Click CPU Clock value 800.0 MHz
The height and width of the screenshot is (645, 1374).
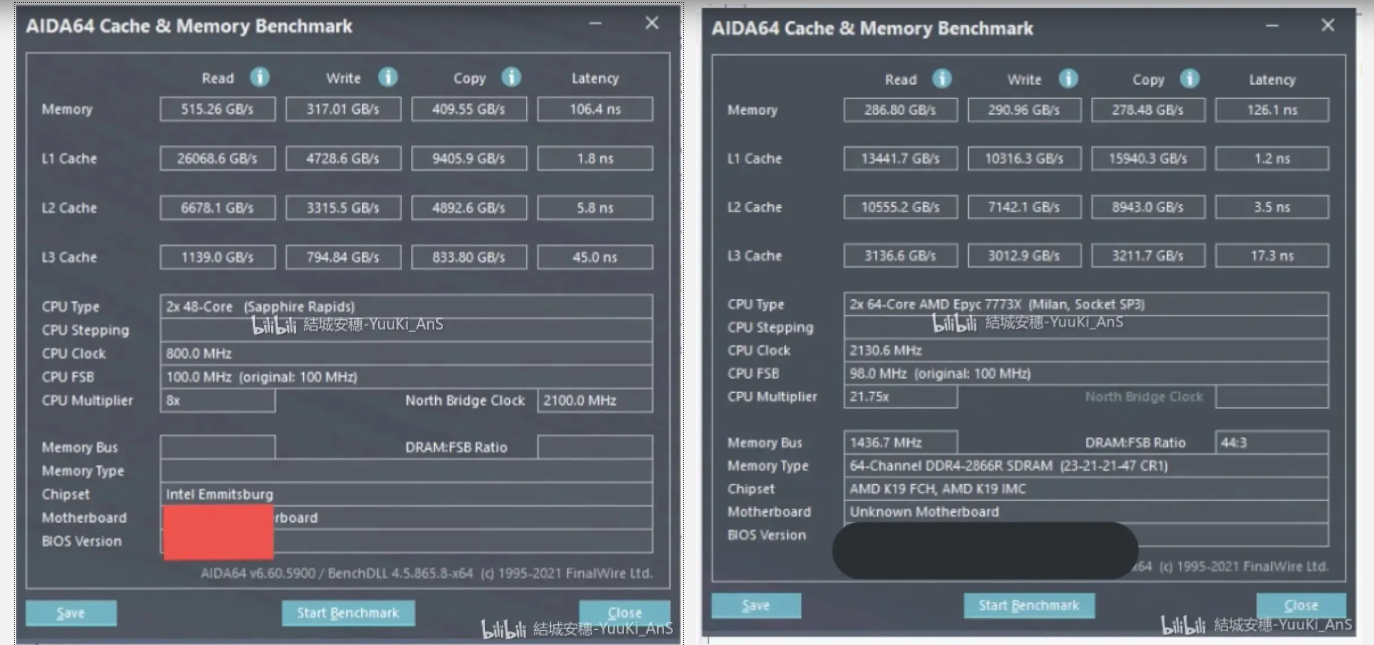406,353
